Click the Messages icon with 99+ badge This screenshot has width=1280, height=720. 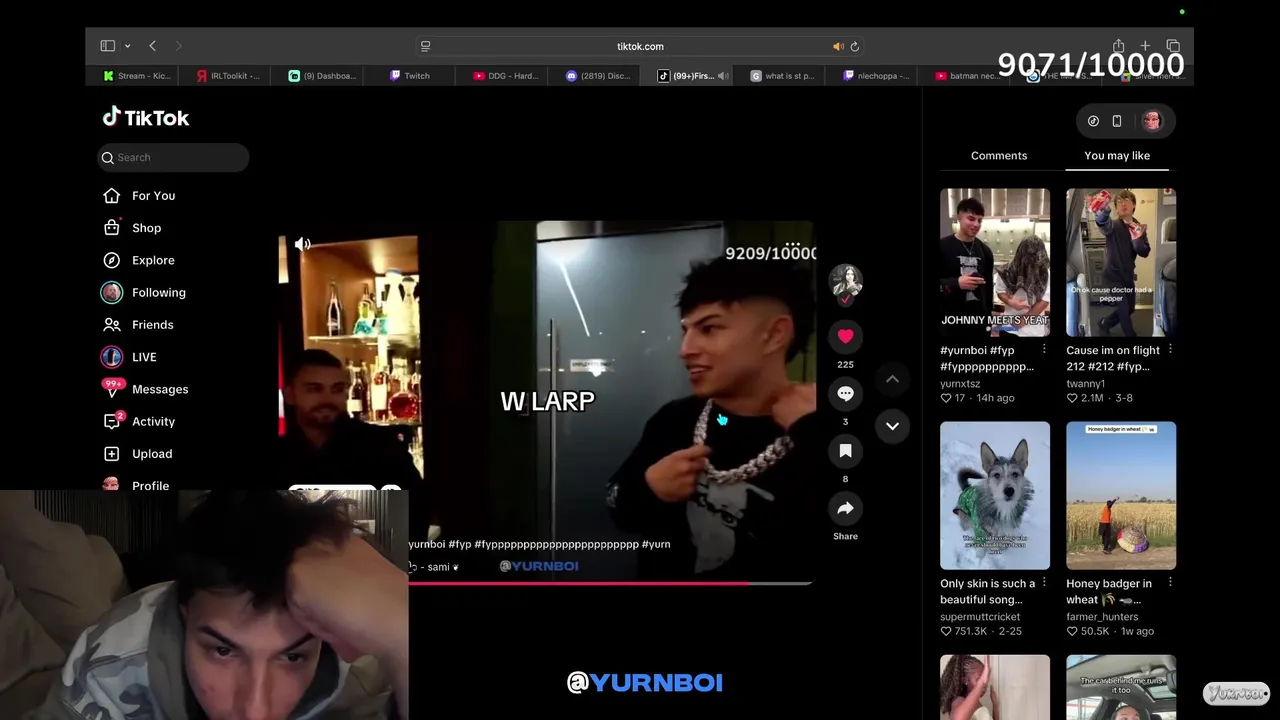pyautogui.click(x=112, y=389)
